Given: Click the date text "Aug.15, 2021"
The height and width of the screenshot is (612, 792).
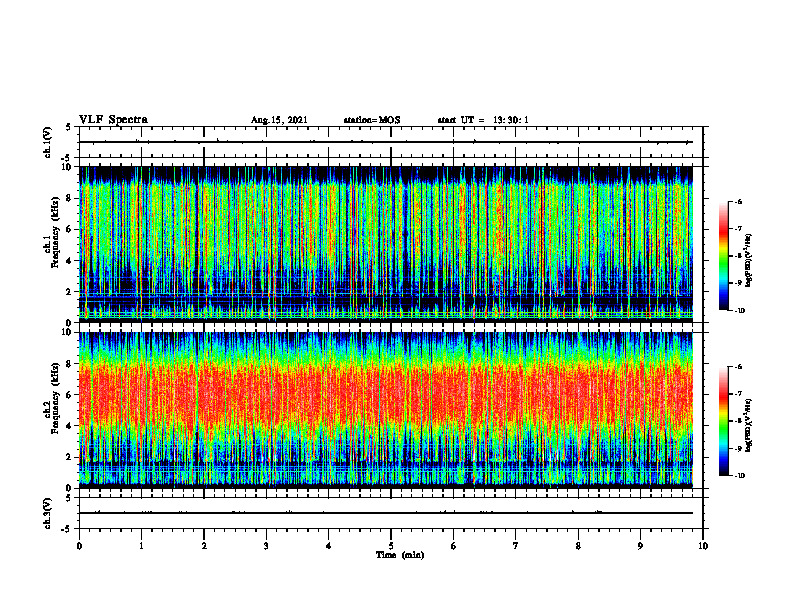Looking at the screenshot, I should point(279,120).
